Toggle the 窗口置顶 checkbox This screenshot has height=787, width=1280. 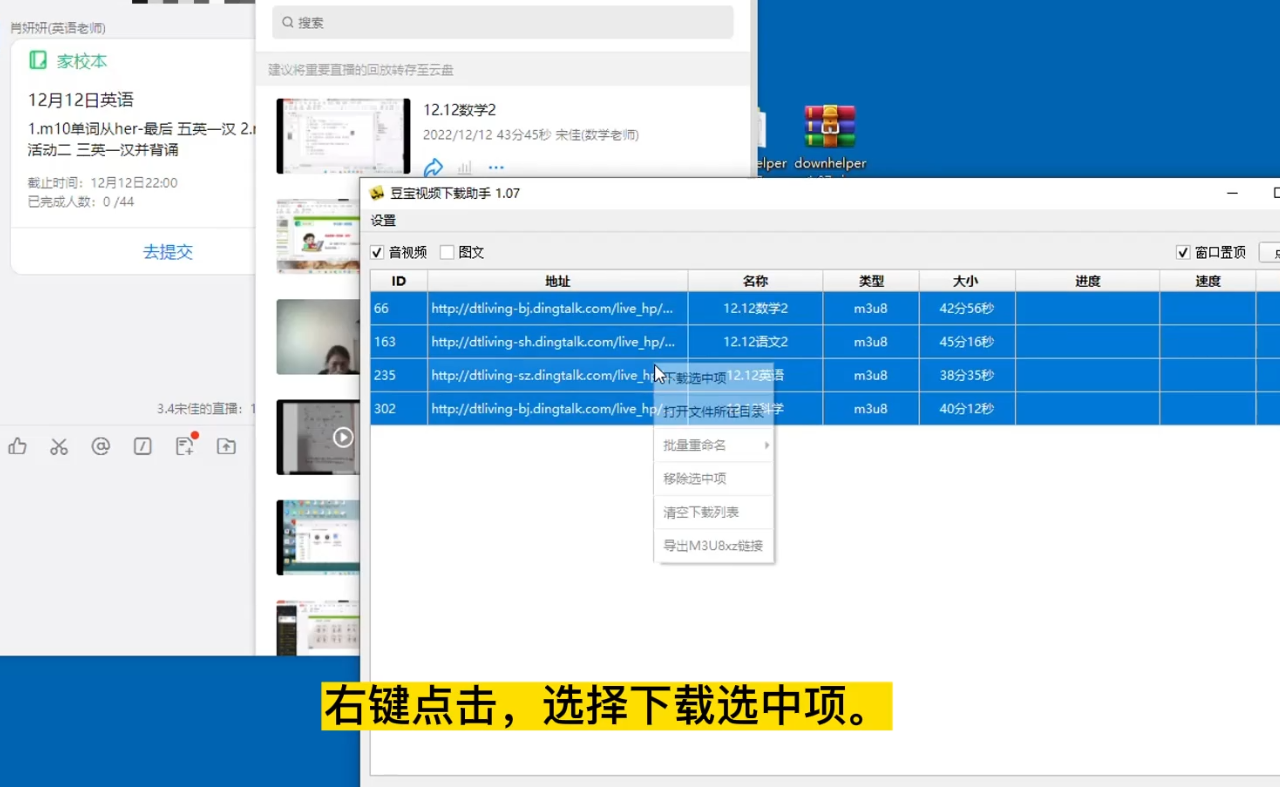click(1183, 253)
